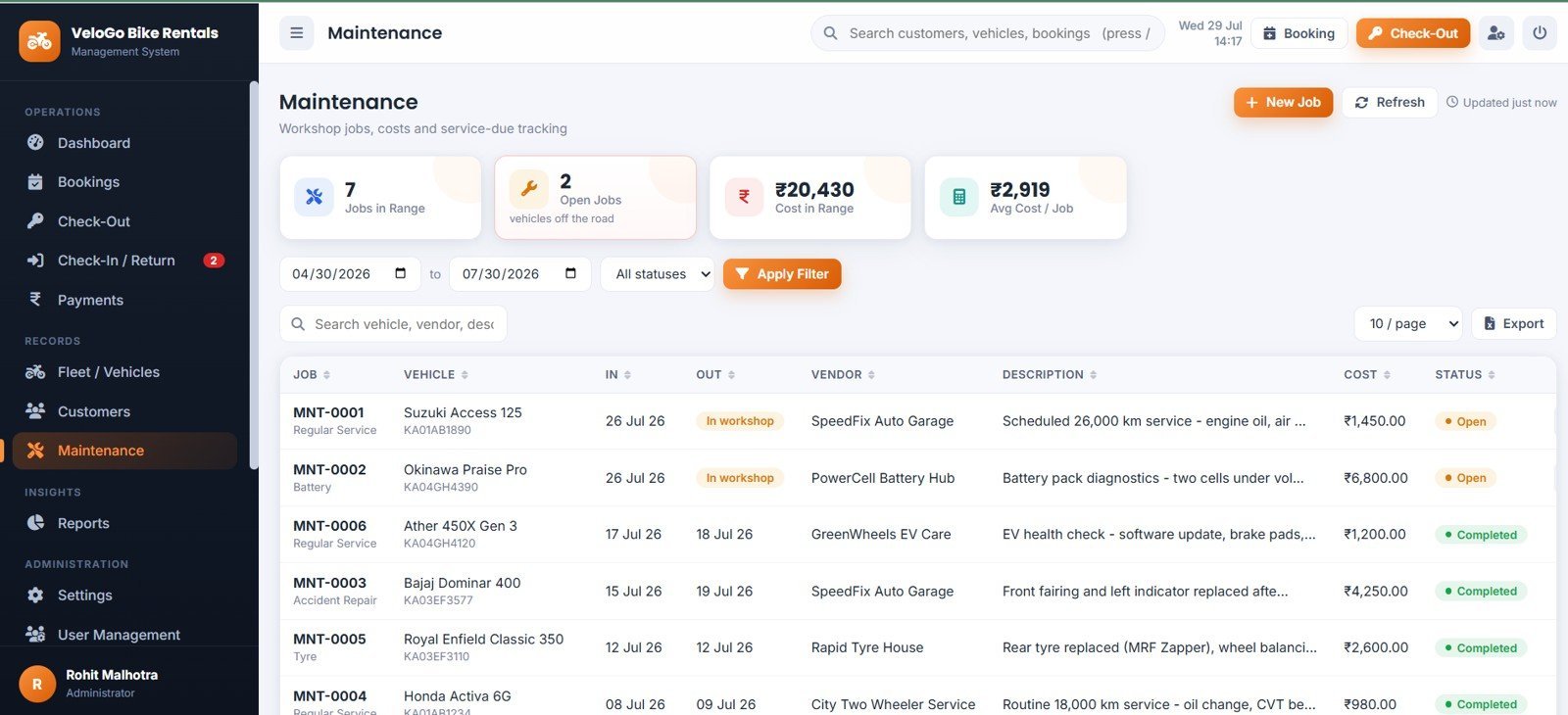Image resolution: width=1568 pixels, height=715 pixels.
Task: Select Maintenance in the sidebar
Action: tap(125, 451)
